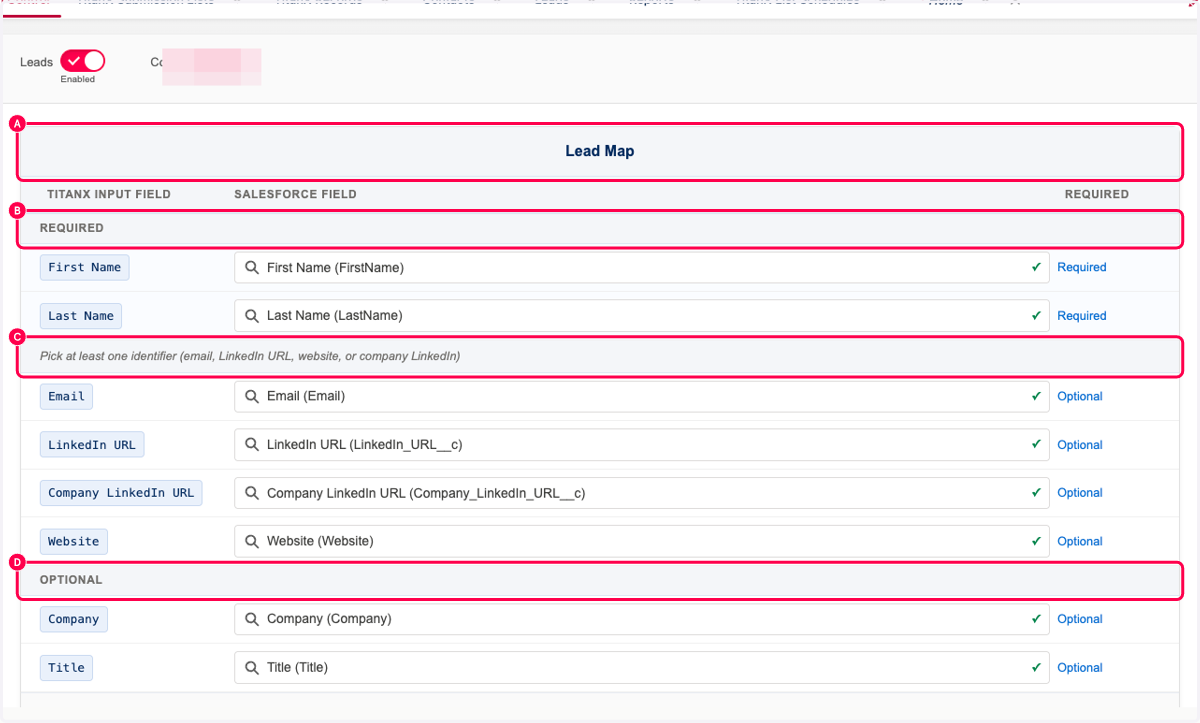Open the Title (Title) Salesforce field picker
The image size is (1200, 723).
click(642, 668)
